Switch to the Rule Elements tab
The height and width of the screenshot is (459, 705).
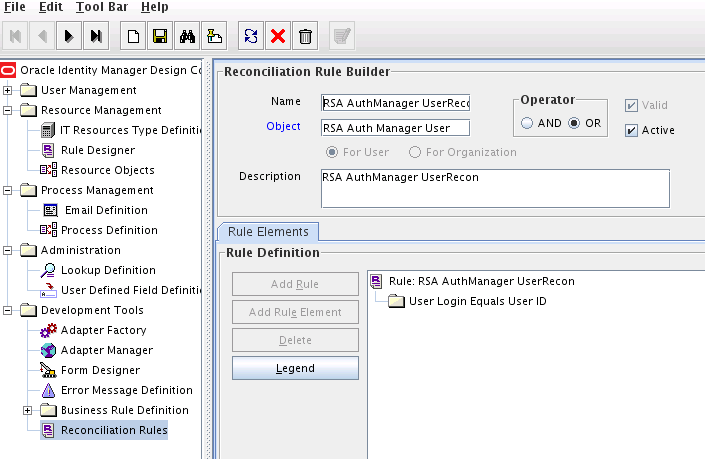(268, 232)
